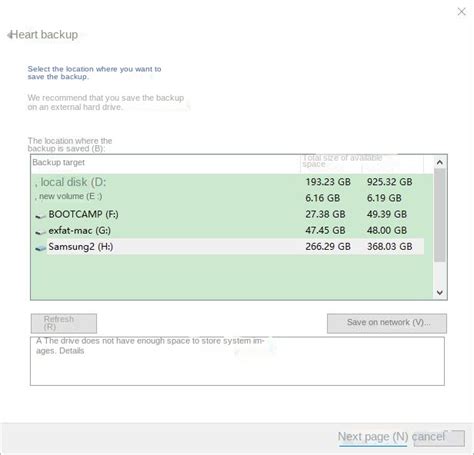The width and height of the screenshot is (474, 455).
Task: Click the 6.16 GB value for E:
Action: (322, 198)
